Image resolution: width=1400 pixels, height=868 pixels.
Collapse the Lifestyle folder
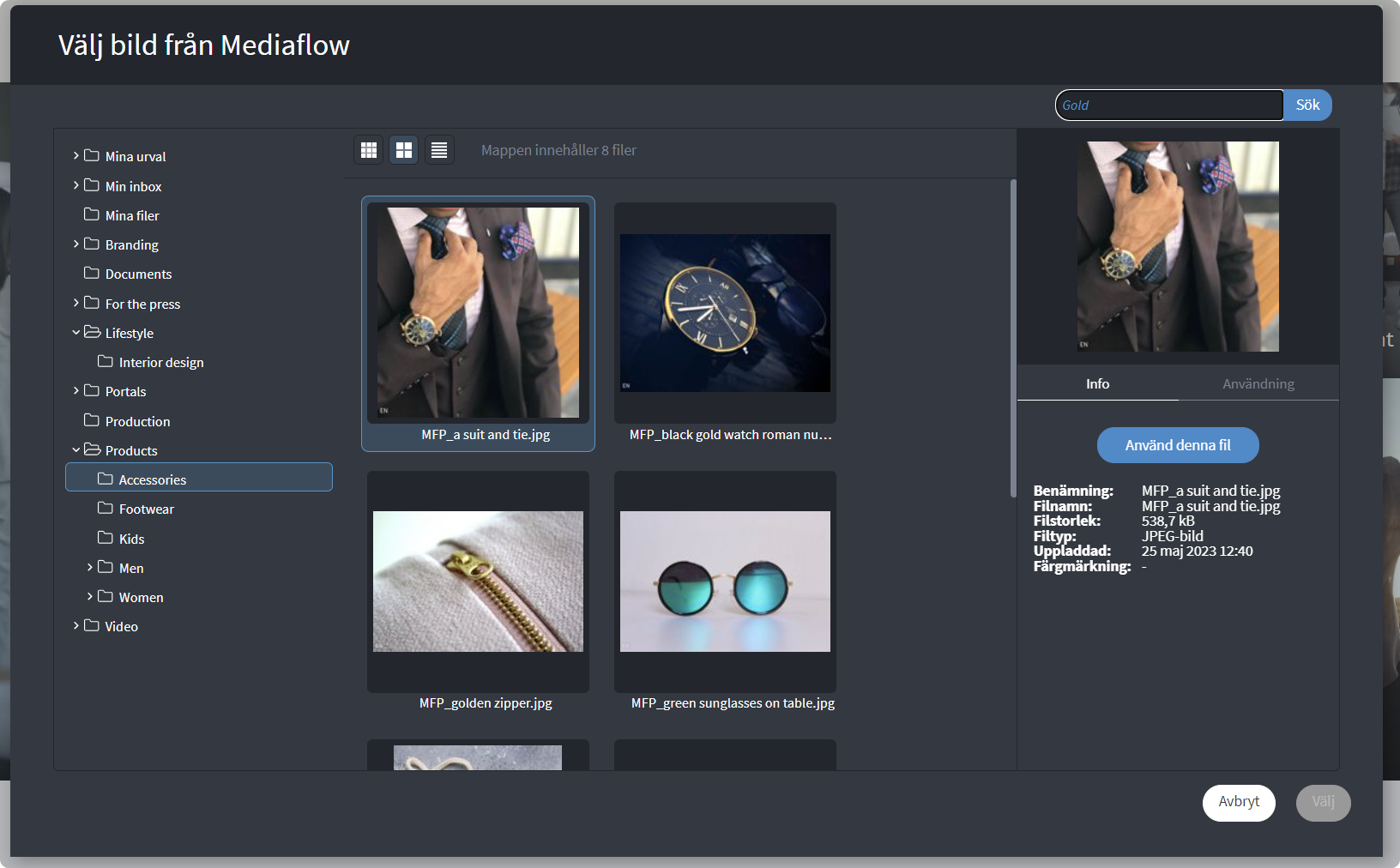(75, 333)
